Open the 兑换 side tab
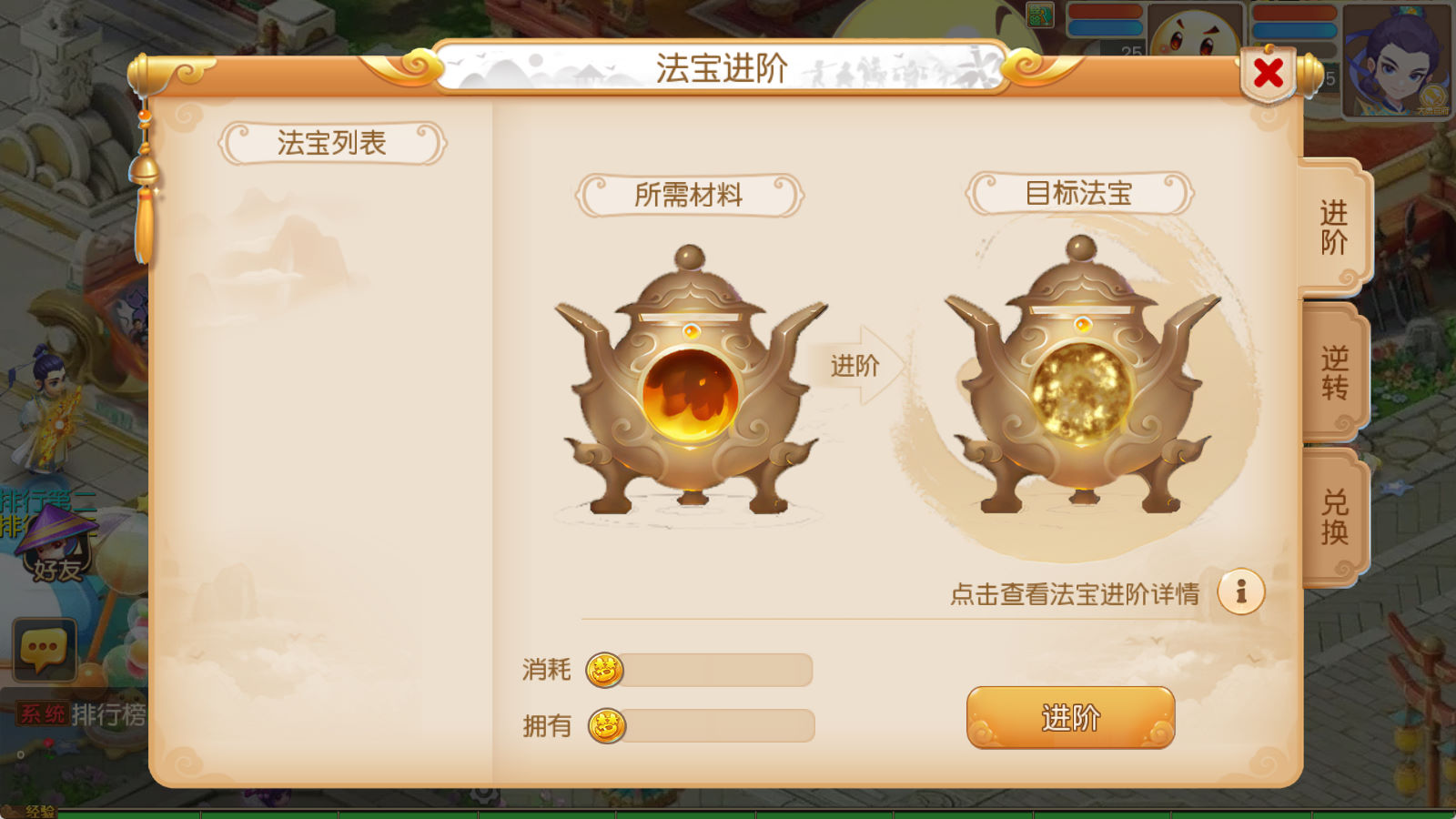The image size is (1456, 819). [x=1334, y=517]
